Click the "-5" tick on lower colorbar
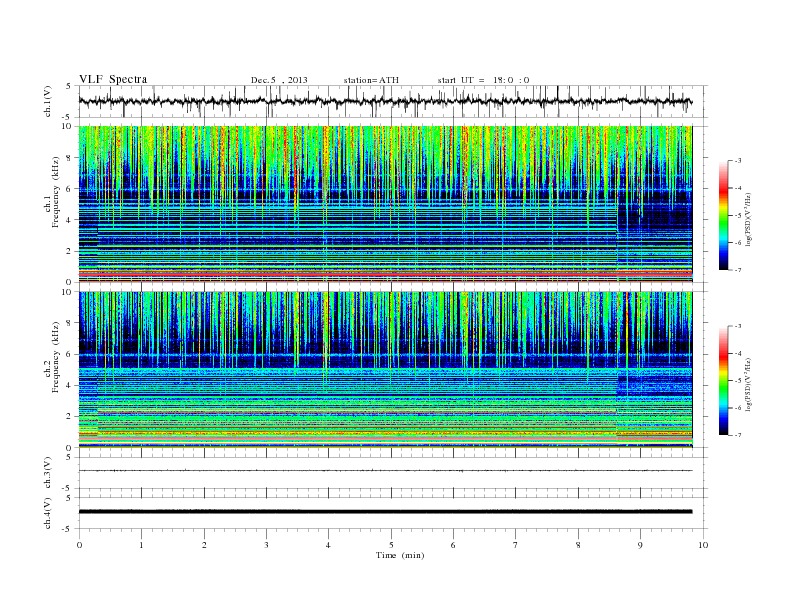 [738, 381]
